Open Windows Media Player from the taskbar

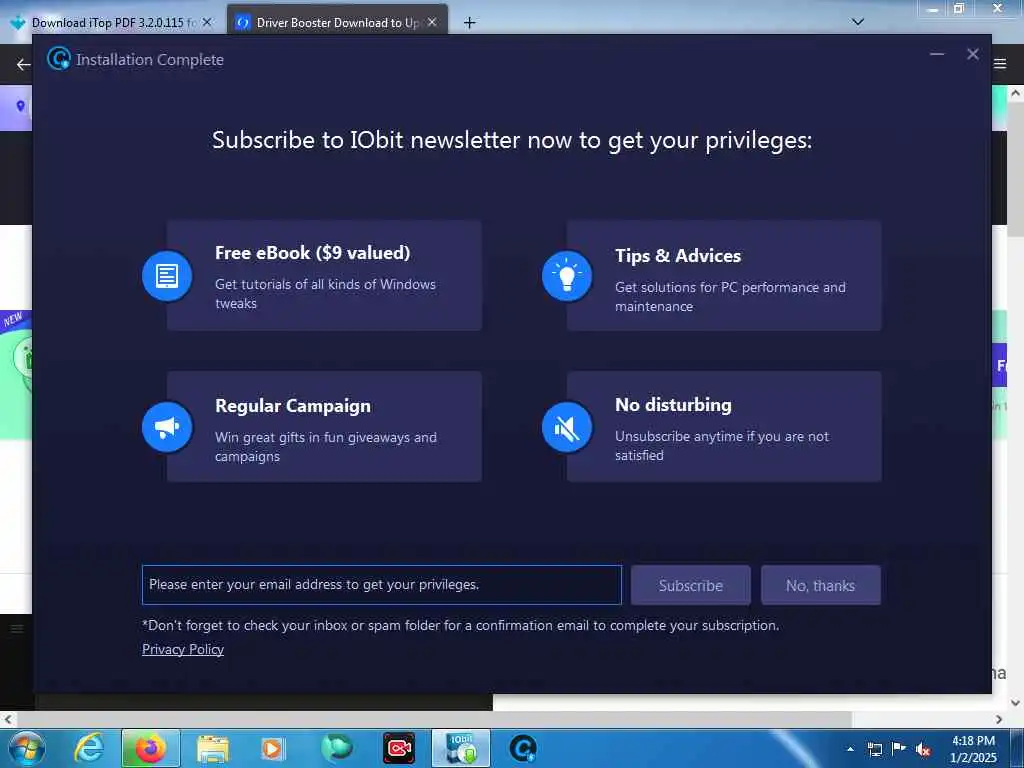[x=272, y=748]
